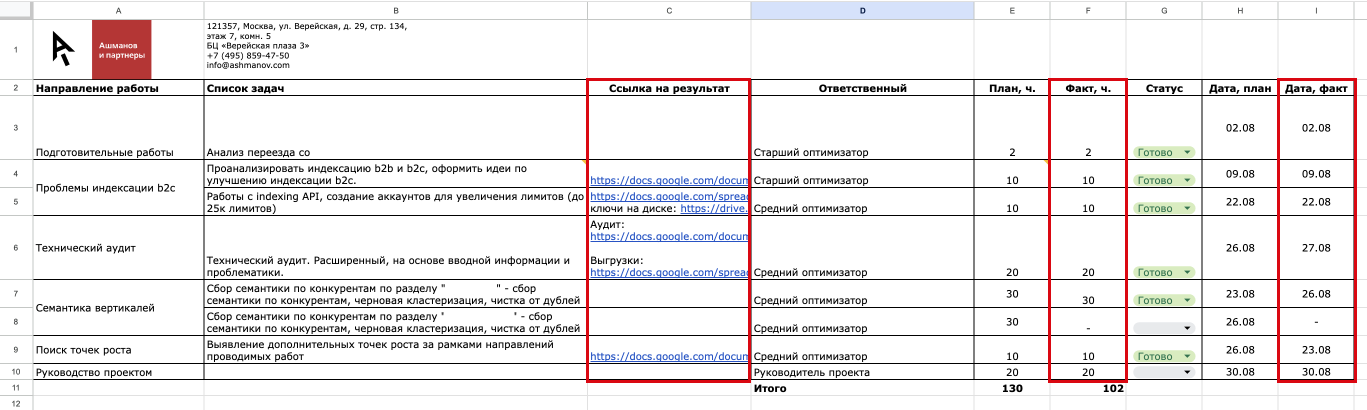This screenshot has height=410, width=1367.
Task: Select column I header
Action: [x=1316, y=9]
